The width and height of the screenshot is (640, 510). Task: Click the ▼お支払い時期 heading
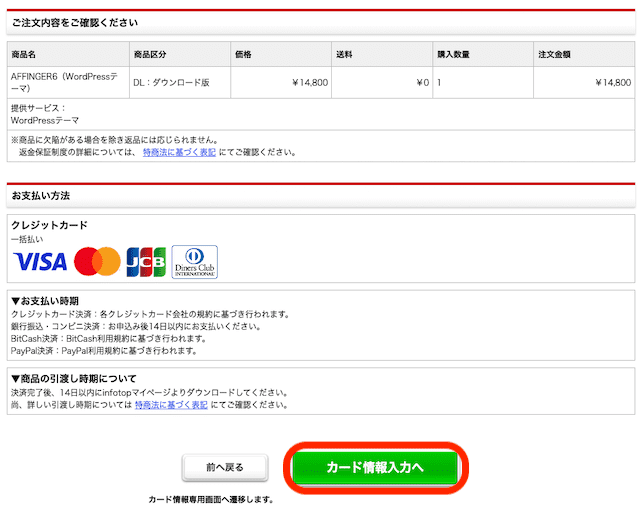click(x=45, y=301)
